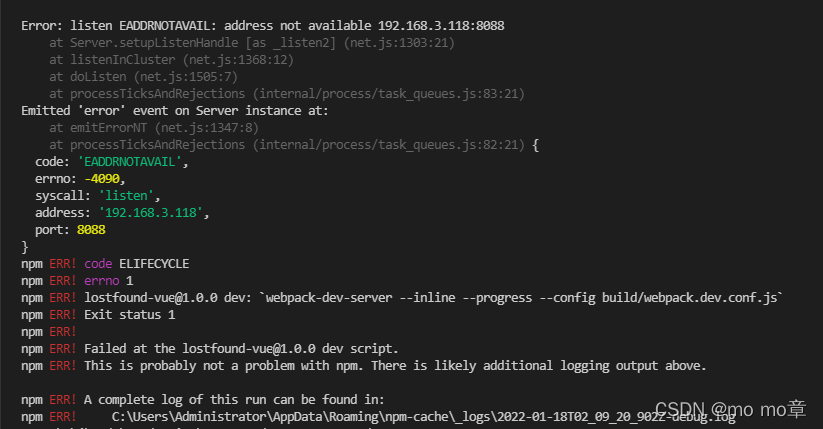Click the yellow errno value -4090

pyautogui.click(x=102, y=179)
